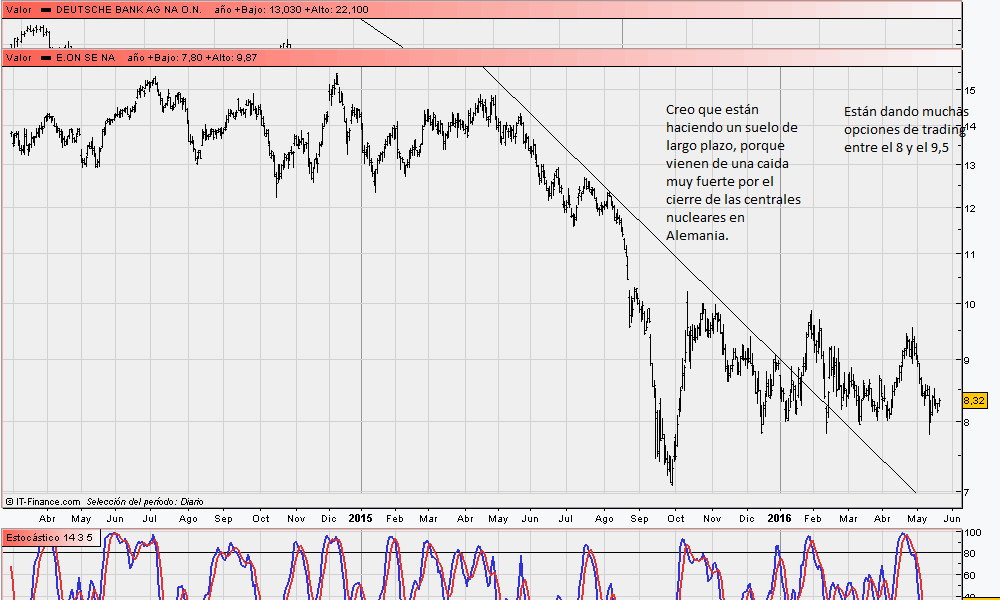This screenshot has width=1000, height=600.
Task: Click the 2016 year marker on time axis
Action: point(780,518)
